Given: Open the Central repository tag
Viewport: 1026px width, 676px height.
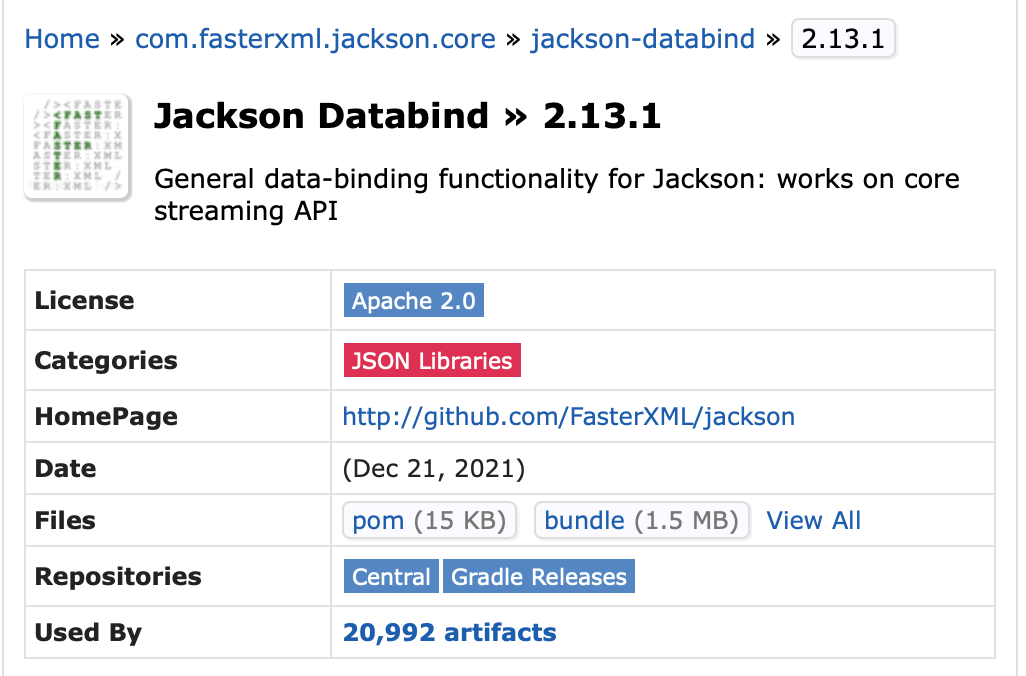Looking at the screenshot, I should pos(391,576).
